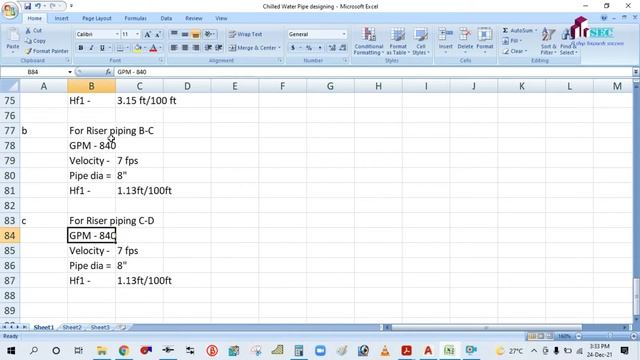Open the Sheet3 tab
This screenshot has height=360, width=640.
point(100,327)
